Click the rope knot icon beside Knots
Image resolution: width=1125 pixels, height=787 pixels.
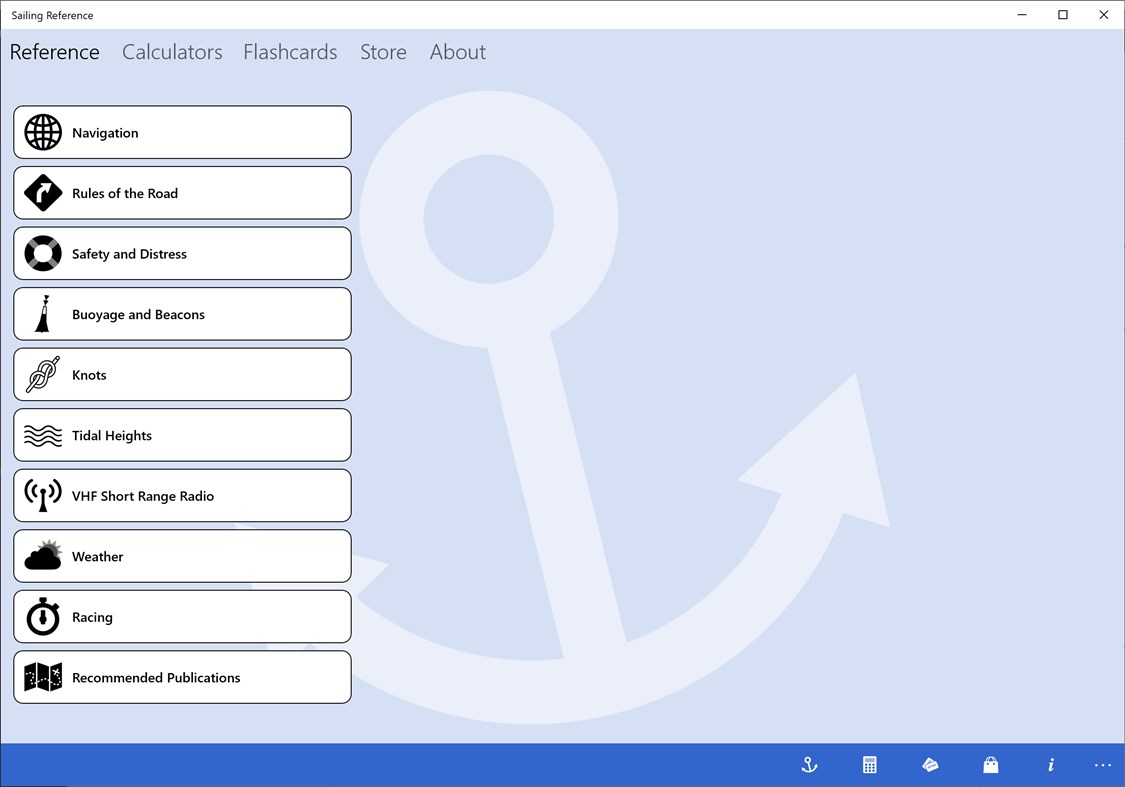tap(42, 374)
